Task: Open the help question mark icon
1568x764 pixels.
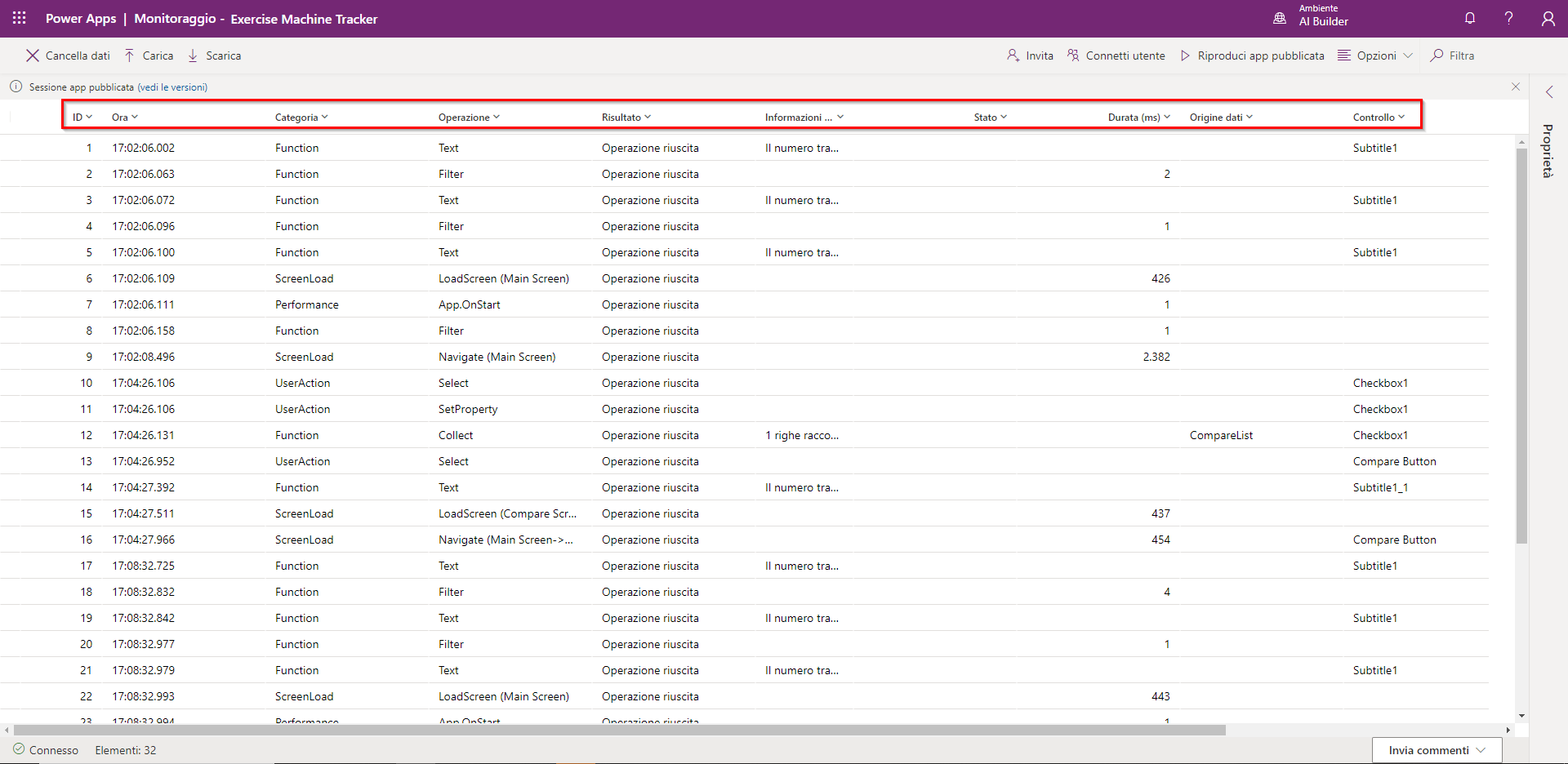Action: click(1508, 18)
